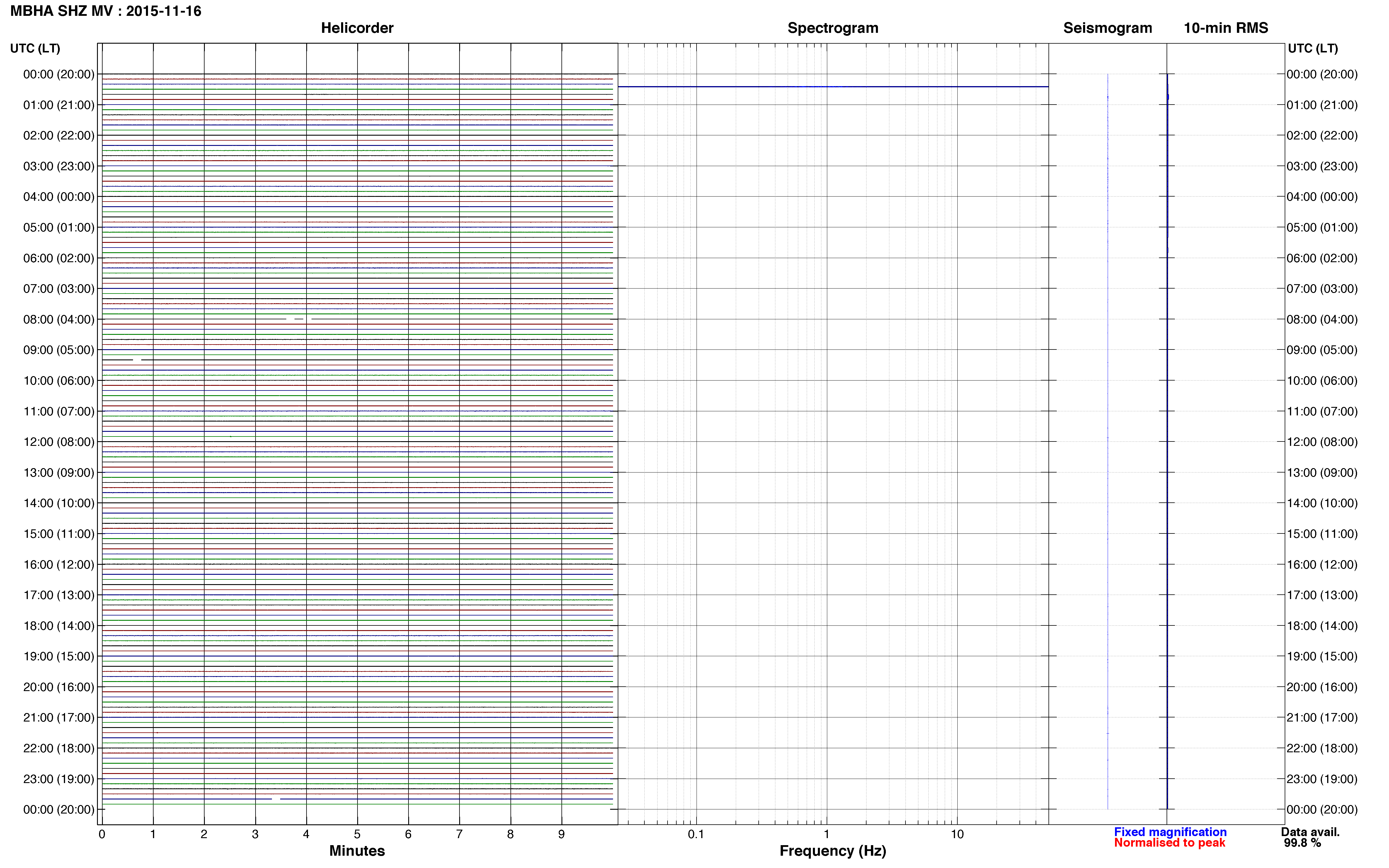Select Minutes axis tick label "5"
The height and width of the screenshot is (868, 1389).
[x=357, y=834]
